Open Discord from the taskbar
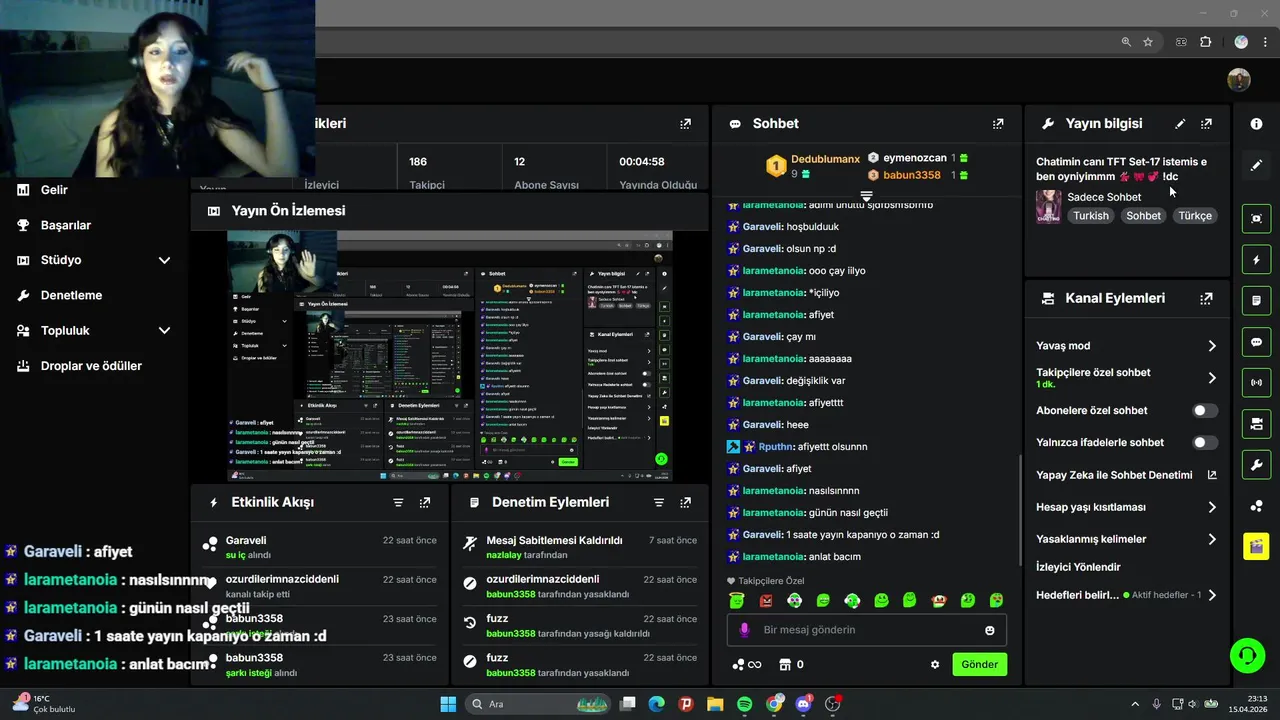Screen dimensions: 1280x720 click(x=803, y=704)
